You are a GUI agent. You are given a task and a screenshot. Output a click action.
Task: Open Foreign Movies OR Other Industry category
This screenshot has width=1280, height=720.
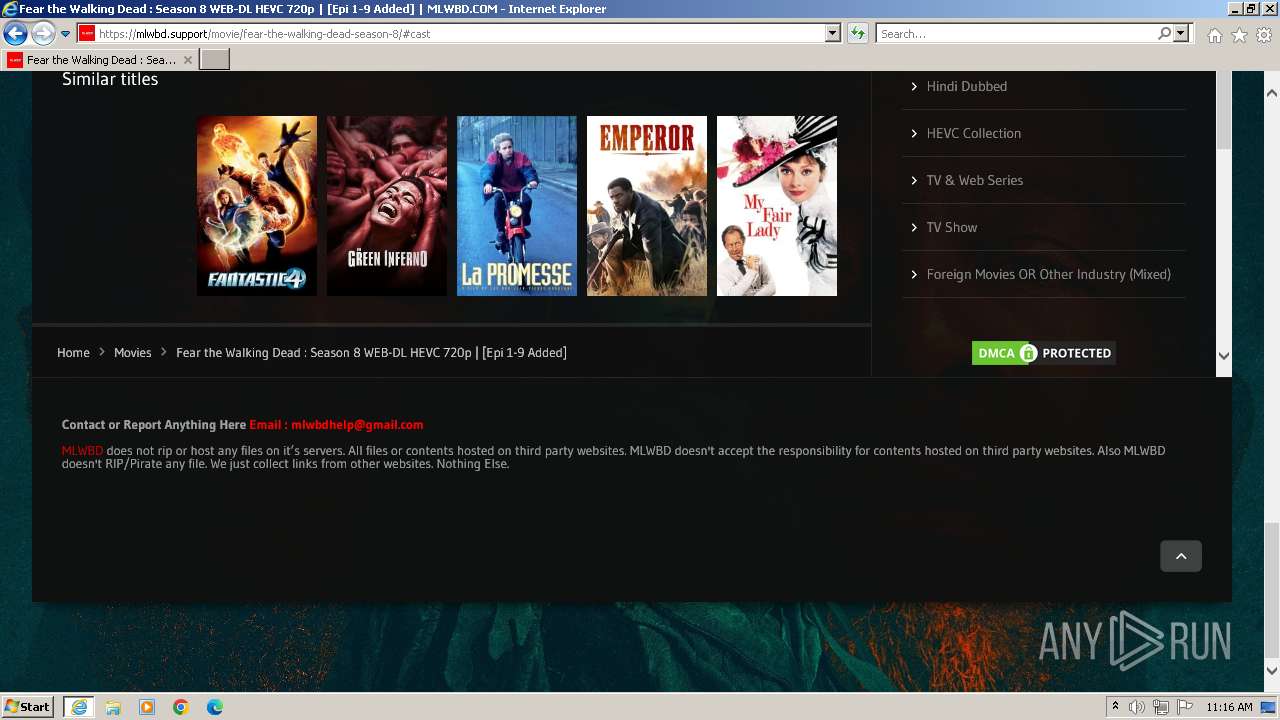(x=1048, y=274)
